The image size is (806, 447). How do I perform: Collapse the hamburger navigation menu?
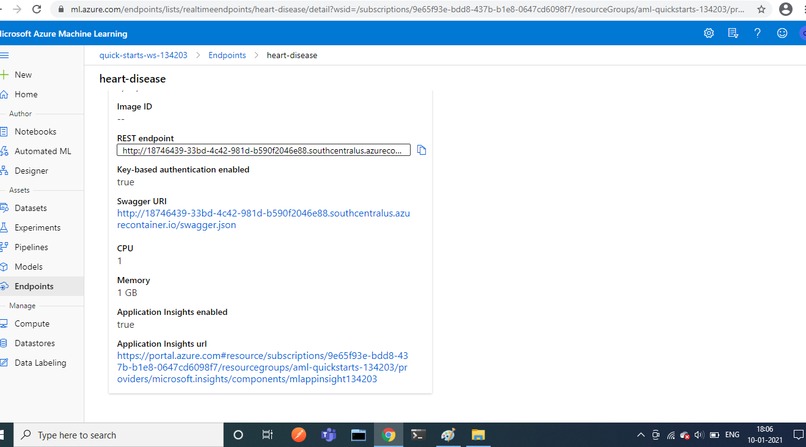[x=4, y=55]
